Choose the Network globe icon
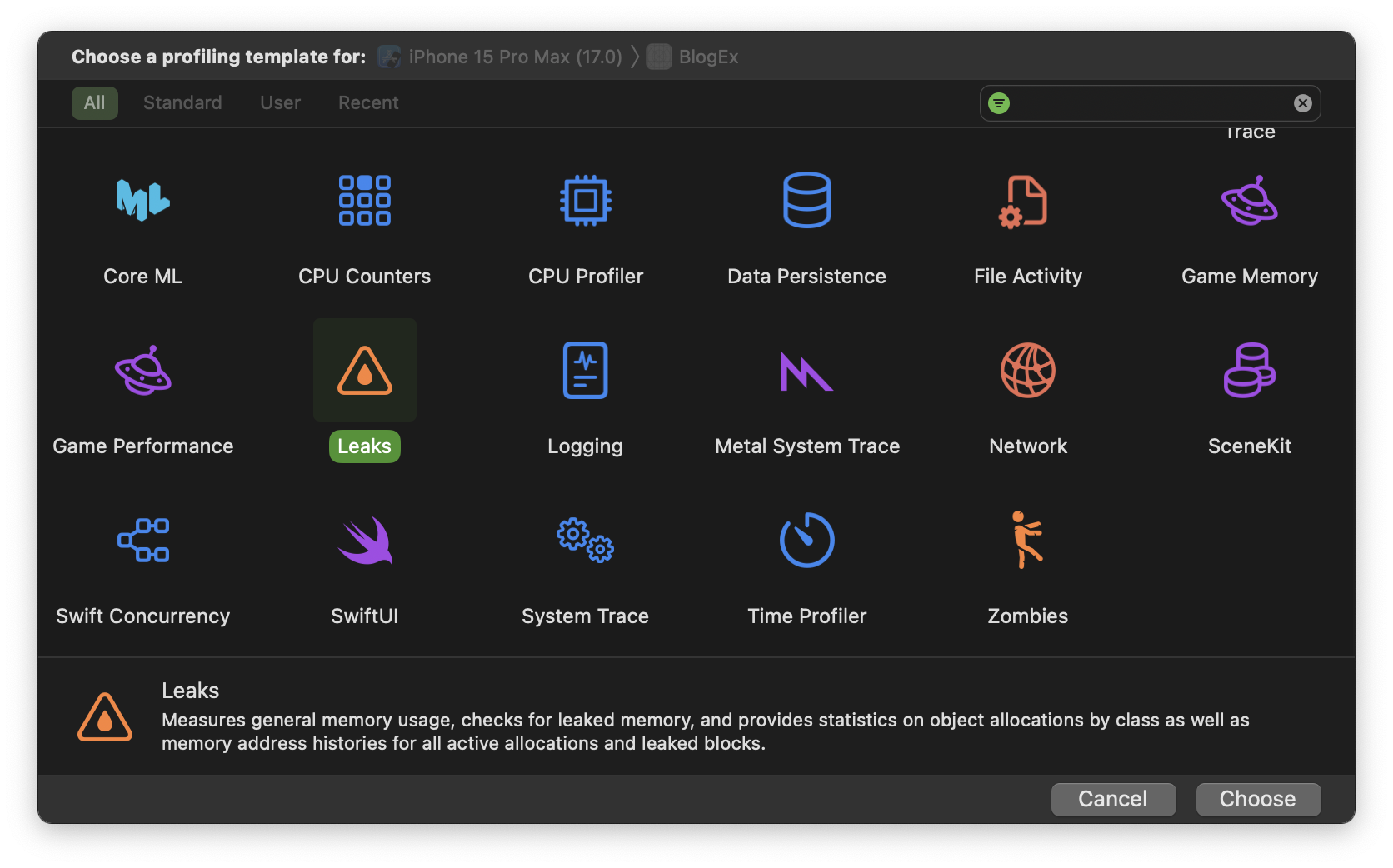Viewport: 1393px width, 868px height. 1028,370
